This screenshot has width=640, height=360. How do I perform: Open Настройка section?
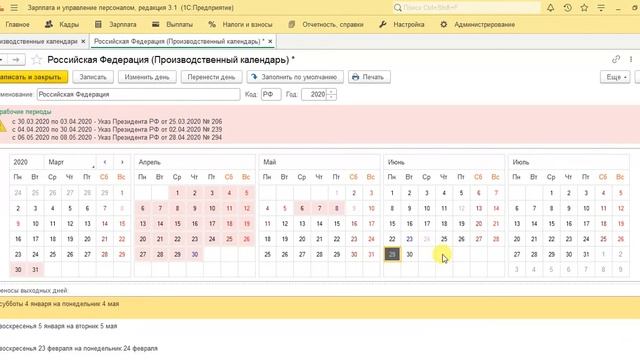coord(402,24)
